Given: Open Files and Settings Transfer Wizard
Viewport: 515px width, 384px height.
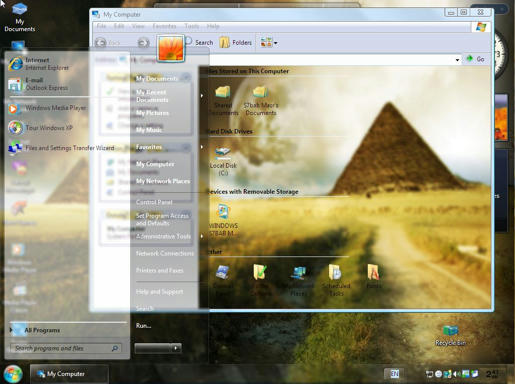Looking at the screenshot, I should click(x=61, y=148).
